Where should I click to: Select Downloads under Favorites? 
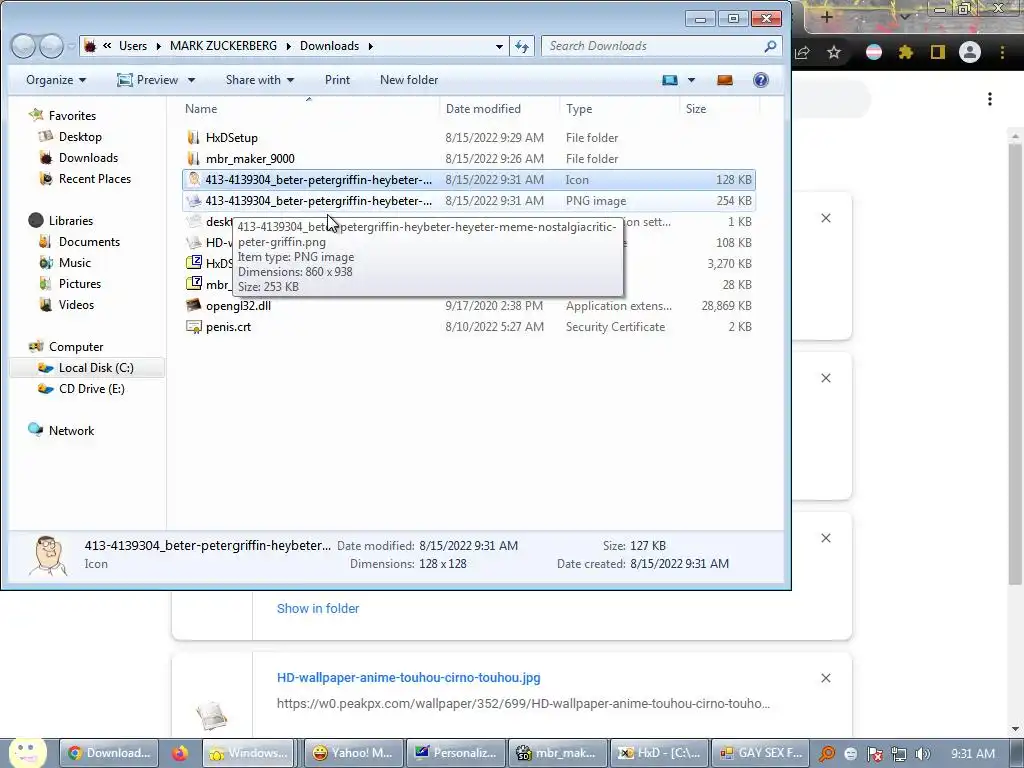[x=88, y=157]
